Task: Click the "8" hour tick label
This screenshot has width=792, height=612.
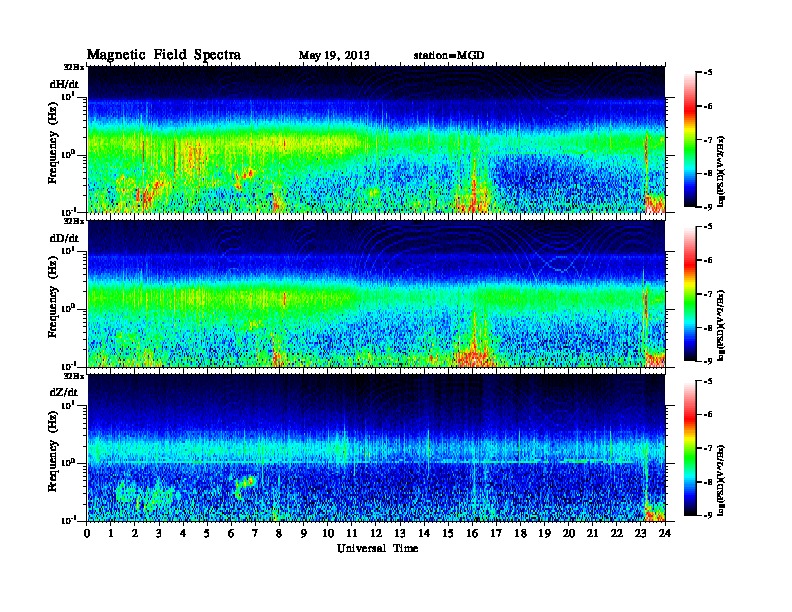Action: (x=279, y=533)
